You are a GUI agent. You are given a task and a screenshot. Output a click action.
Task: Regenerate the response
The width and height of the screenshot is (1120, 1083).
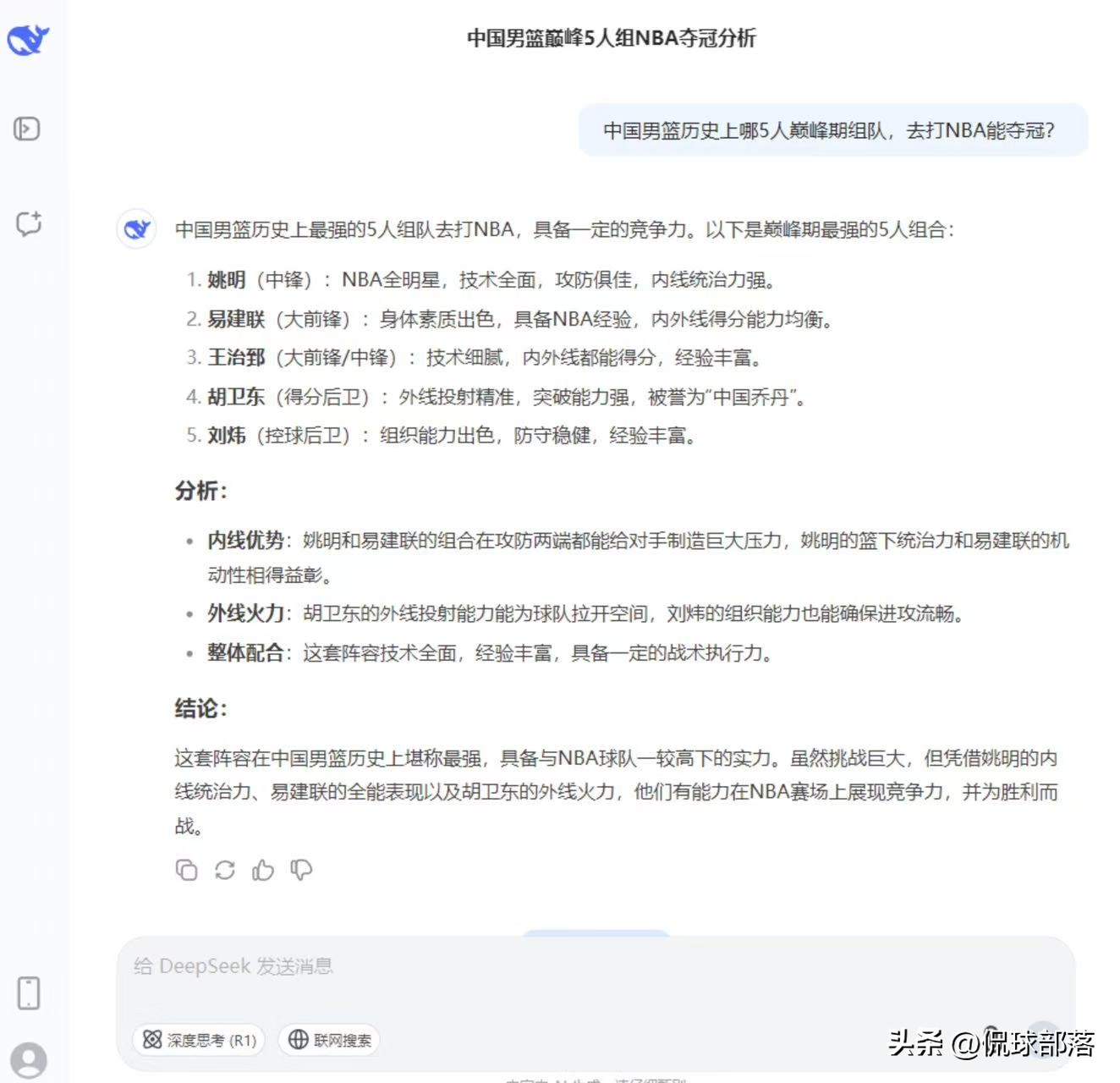(224, 870)
